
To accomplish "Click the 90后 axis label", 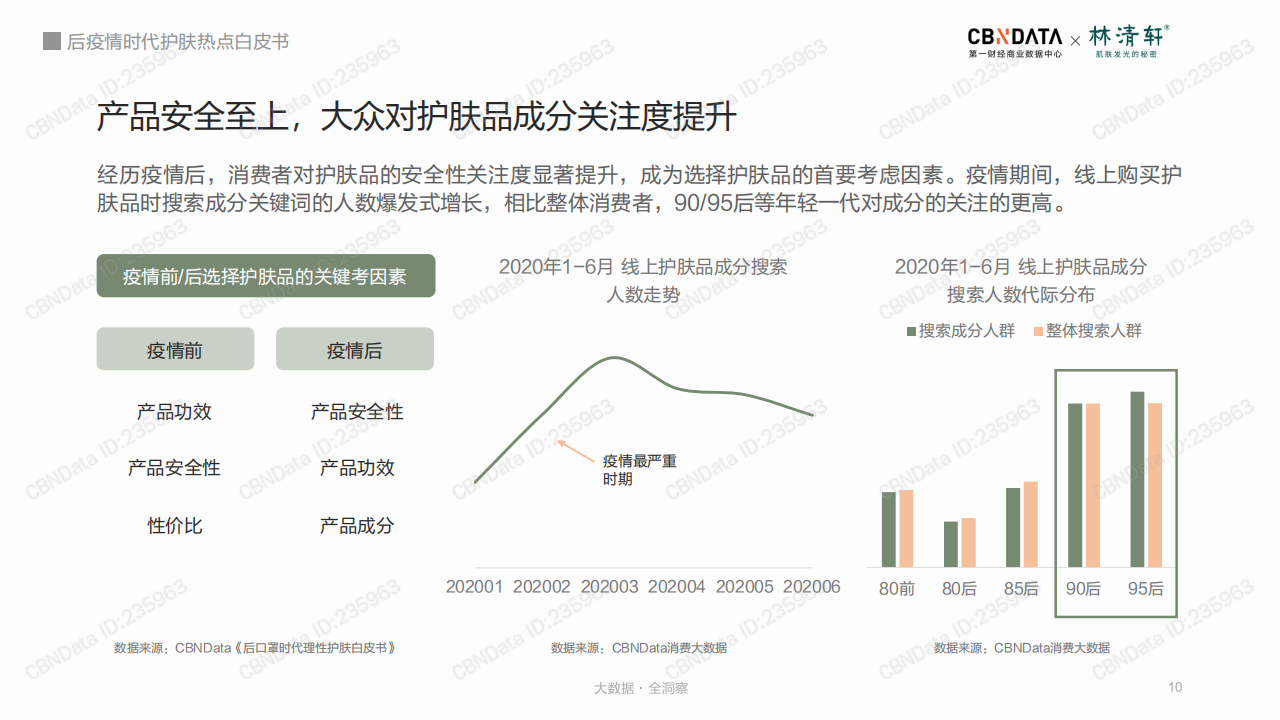I will click(x=1084, y=589).
